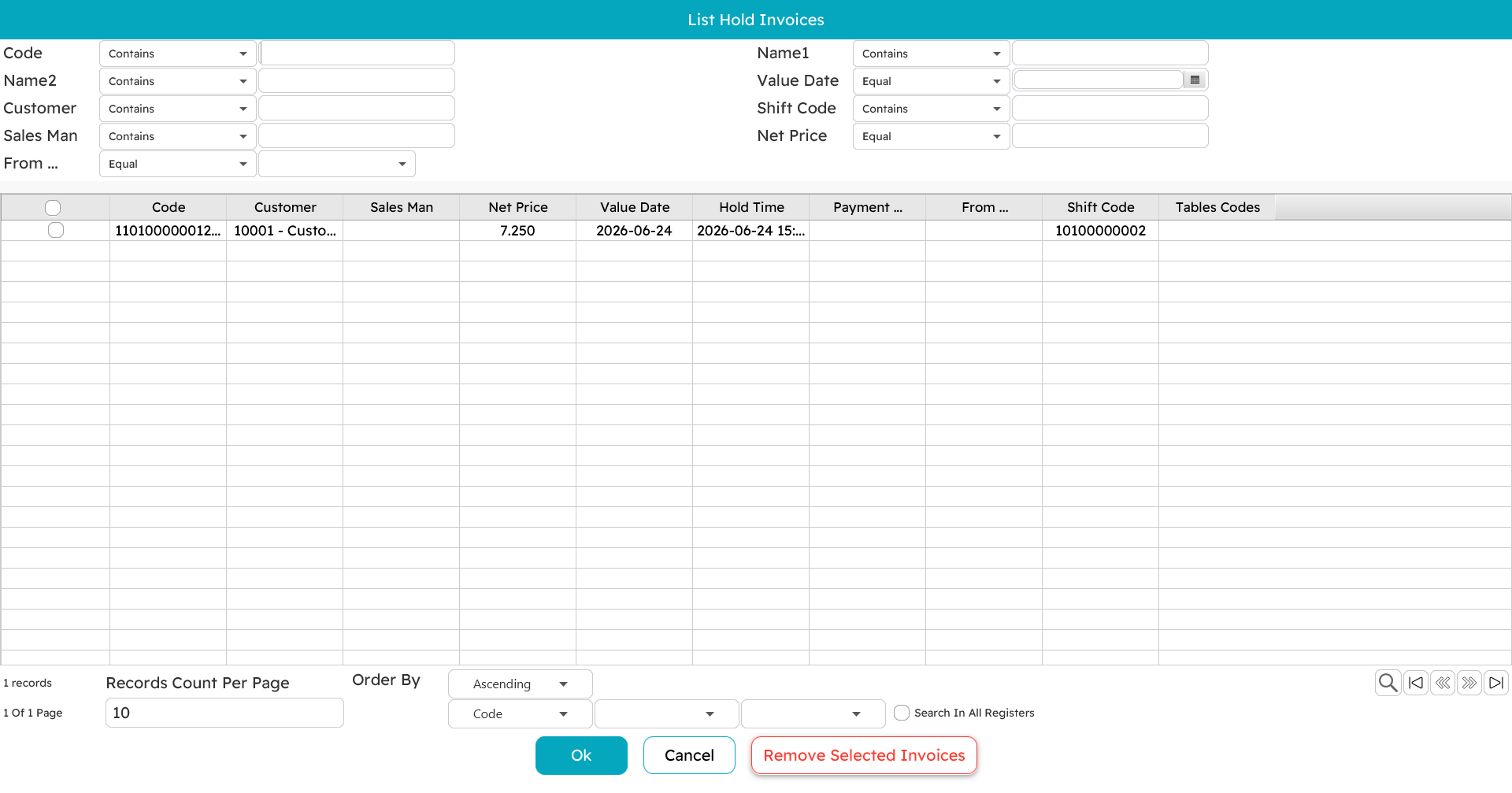Viewport: 1512px width, 793px height.
Task: Edit the Records Count Per Page field
Action: click(224, 713)
